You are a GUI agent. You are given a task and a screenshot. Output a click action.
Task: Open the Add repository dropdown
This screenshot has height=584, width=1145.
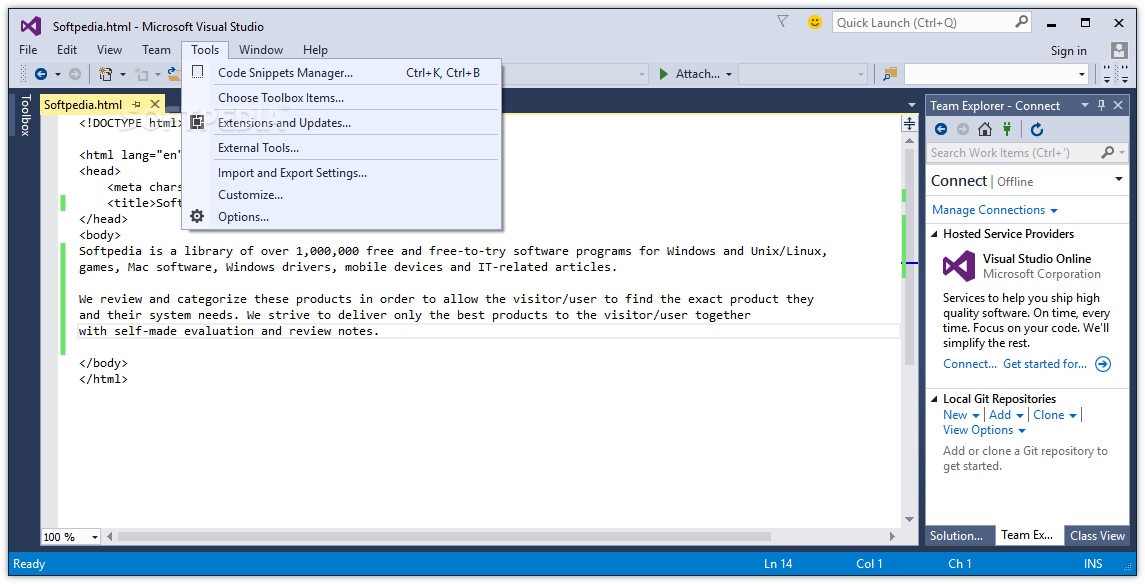pyautogui.click(x=1020, y=415)
